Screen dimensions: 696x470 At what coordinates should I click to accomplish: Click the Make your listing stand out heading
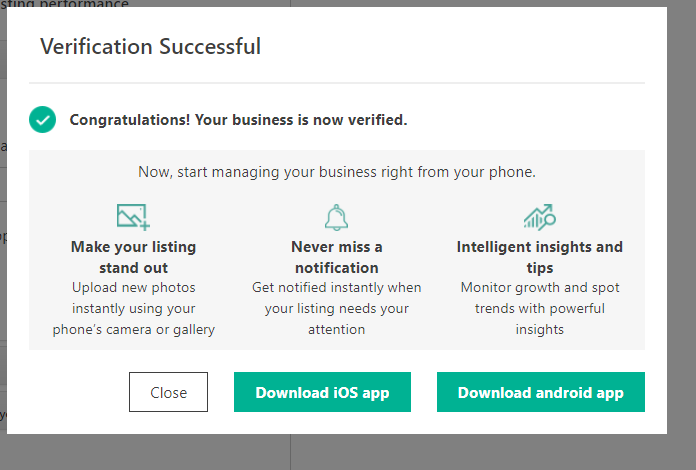(x=133, y=257)
